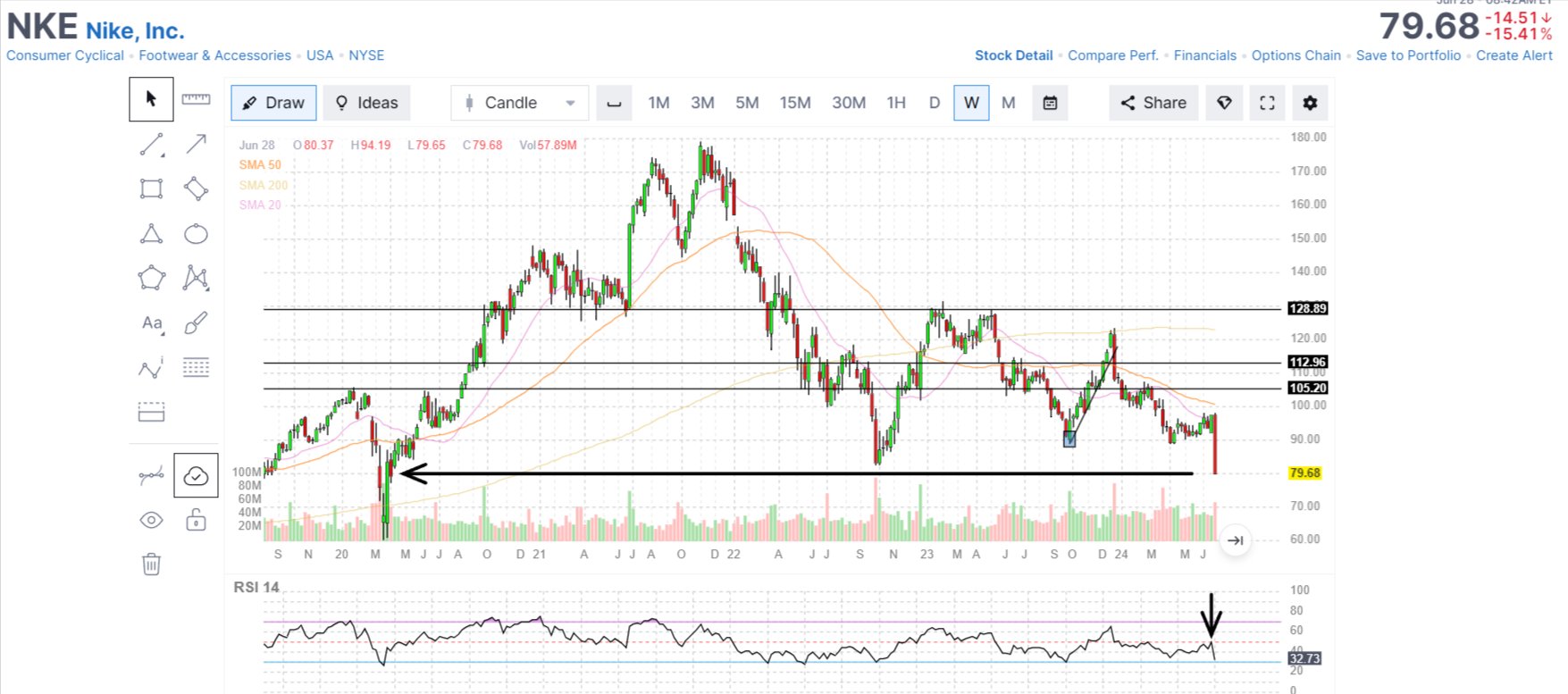
Task: Click the 112.96 price level label
Action: tap(1307, 362)
